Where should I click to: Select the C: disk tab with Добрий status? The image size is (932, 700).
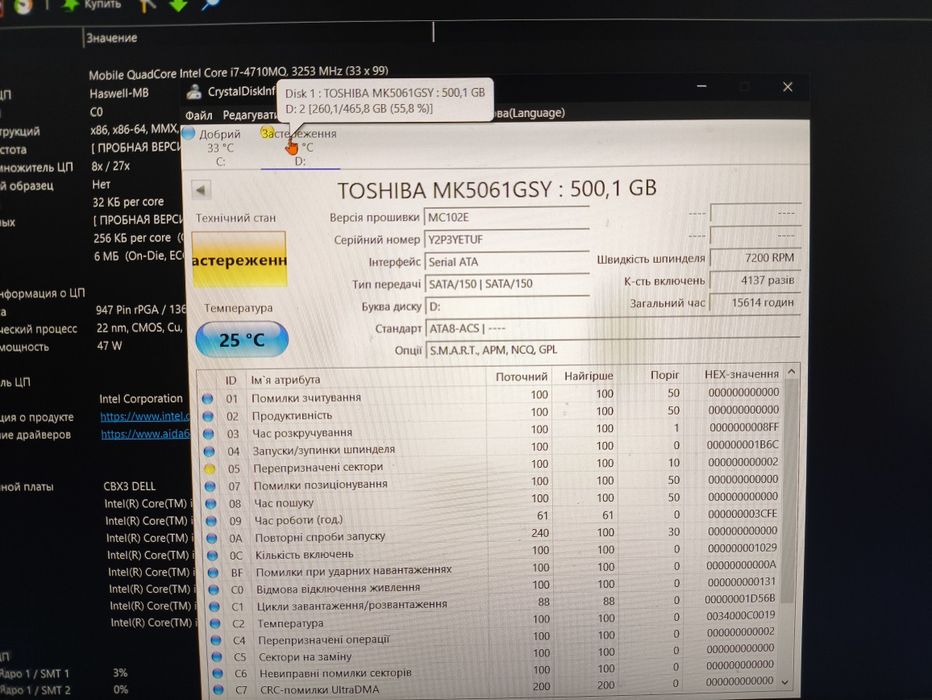pos(219,147)
